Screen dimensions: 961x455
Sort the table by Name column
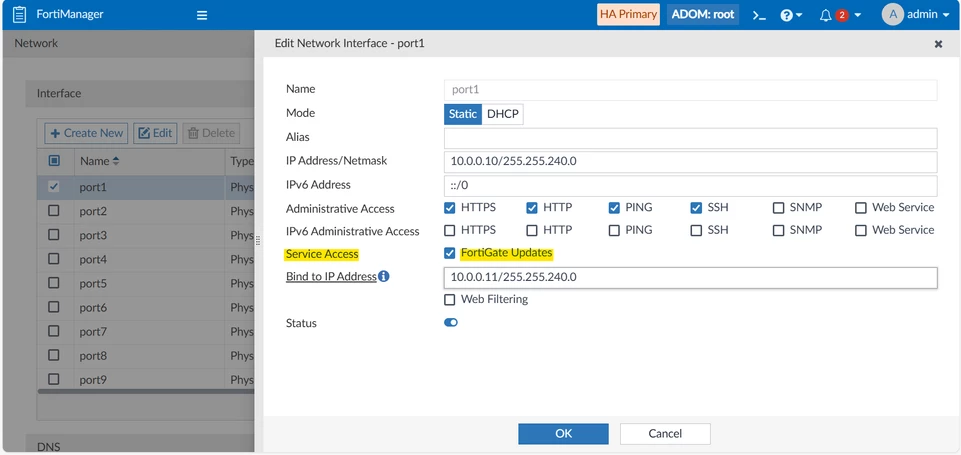[99, 162]
